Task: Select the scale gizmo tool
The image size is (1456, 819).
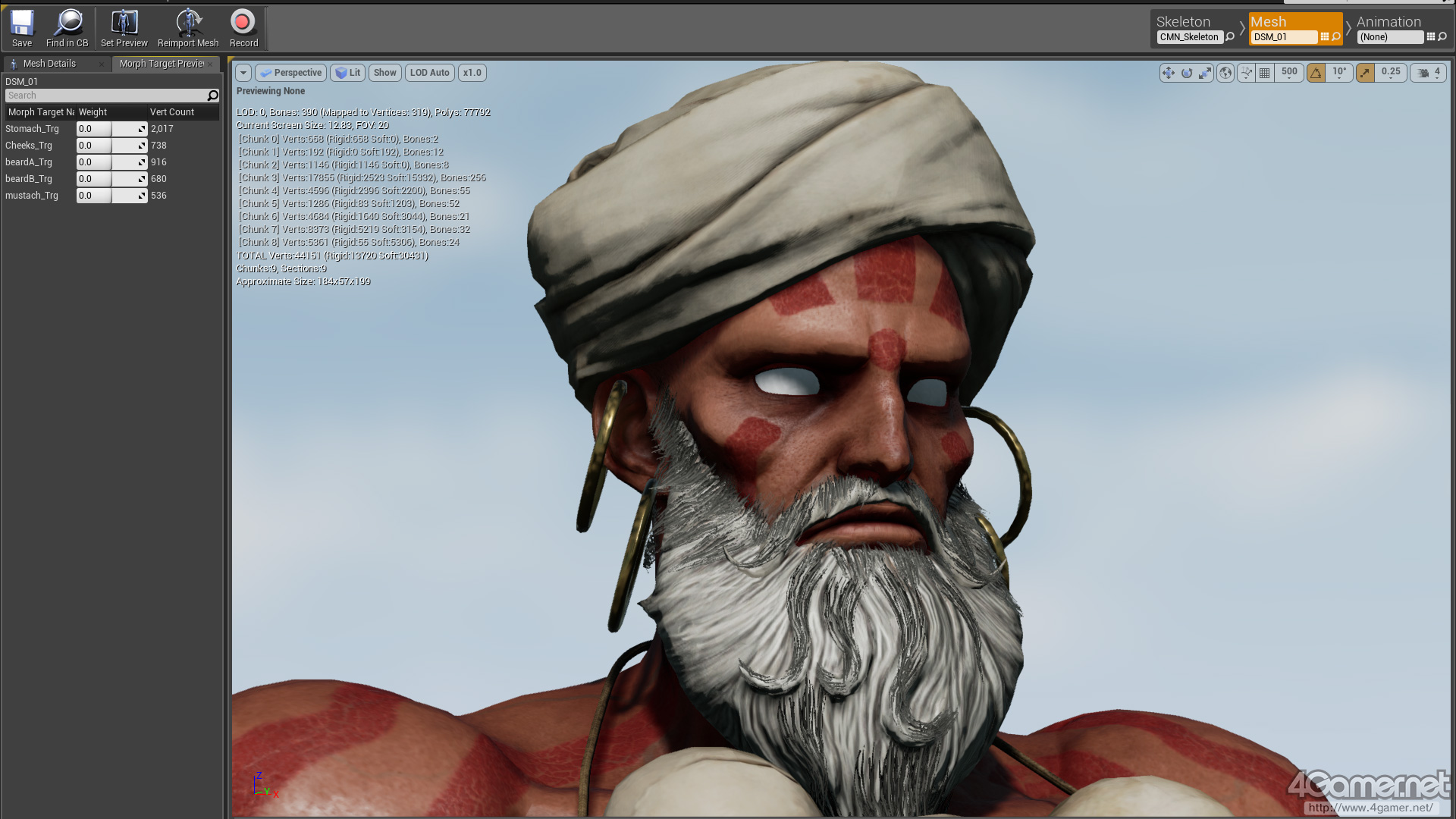Action: click(1205, 73)
